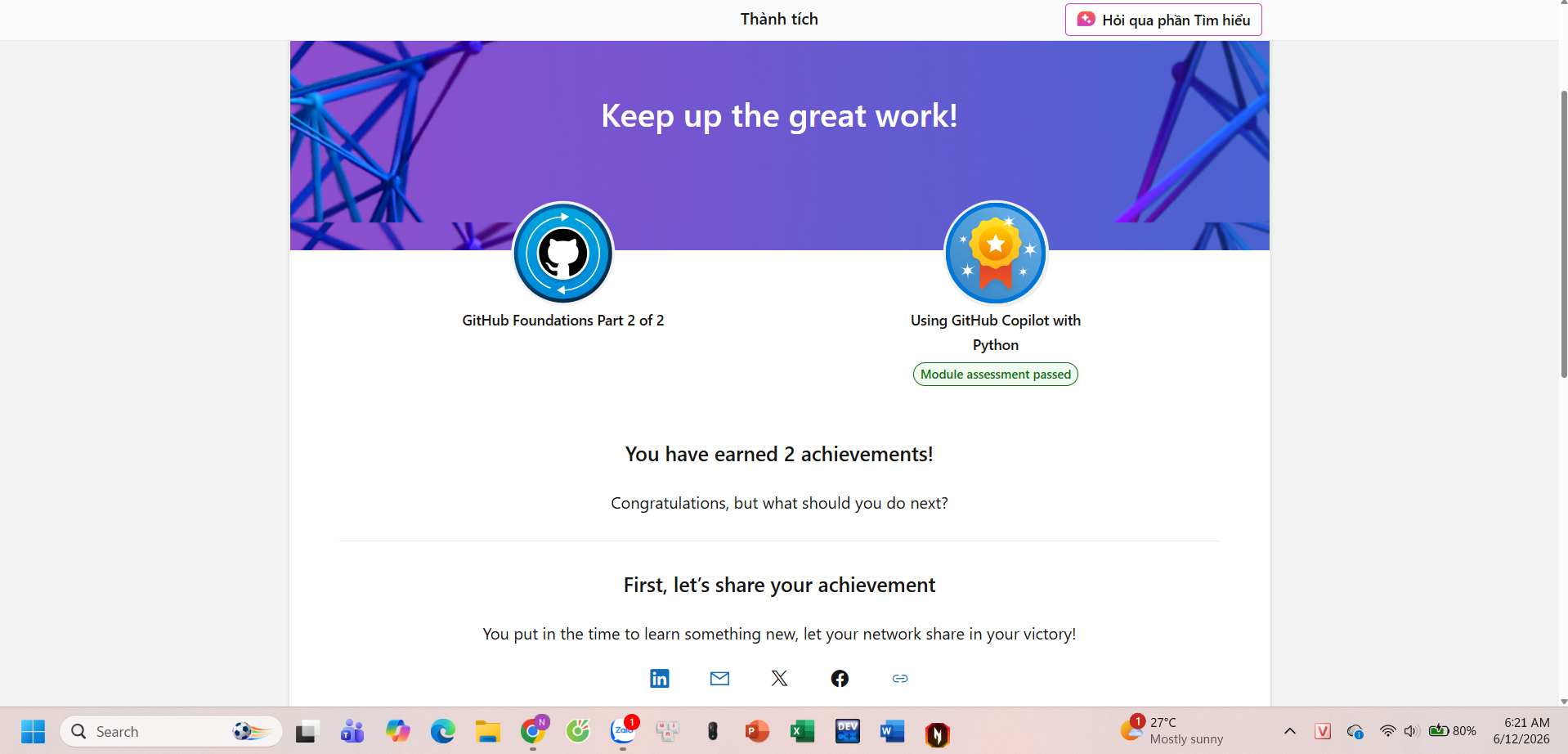Copy the achievement share link icon
This screenshot has height=754, width=1568.
[x=900, y=679]
